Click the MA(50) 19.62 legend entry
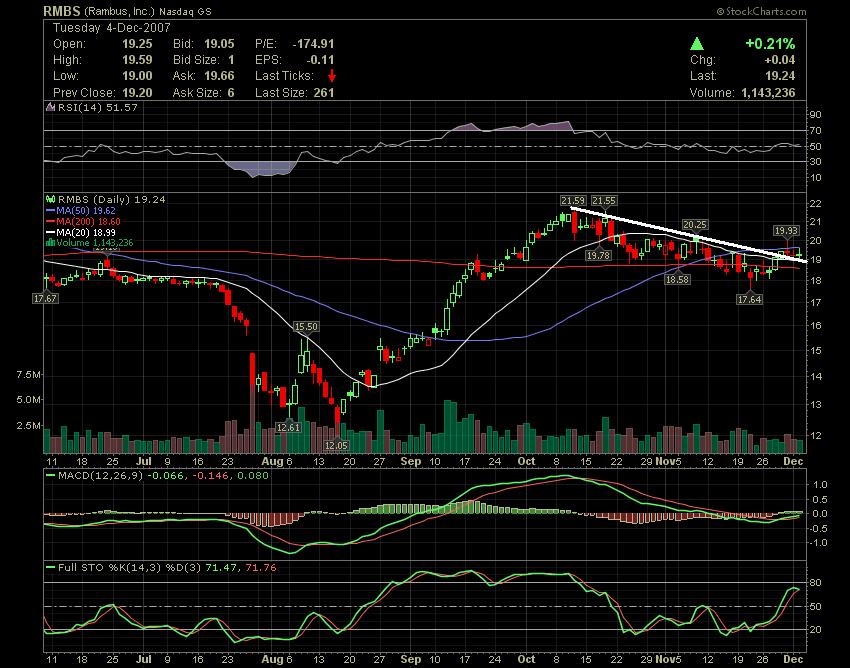850x668 pixels. 86,210
